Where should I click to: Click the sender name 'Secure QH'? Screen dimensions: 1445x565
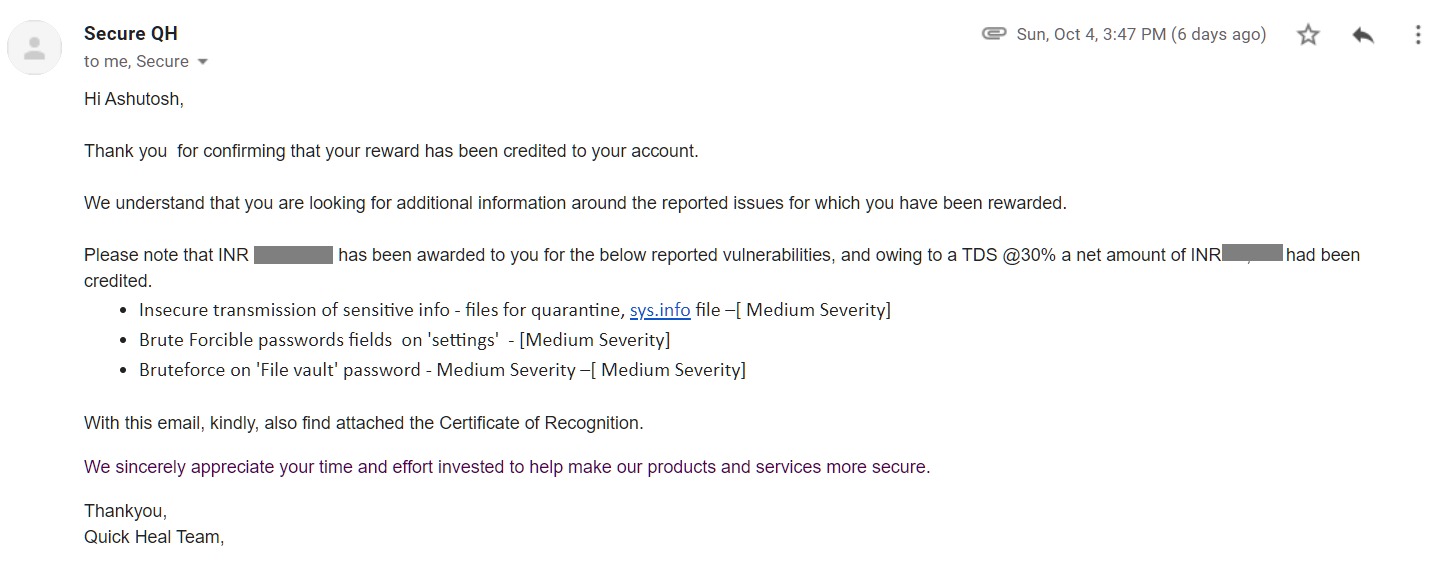point(131,34)
